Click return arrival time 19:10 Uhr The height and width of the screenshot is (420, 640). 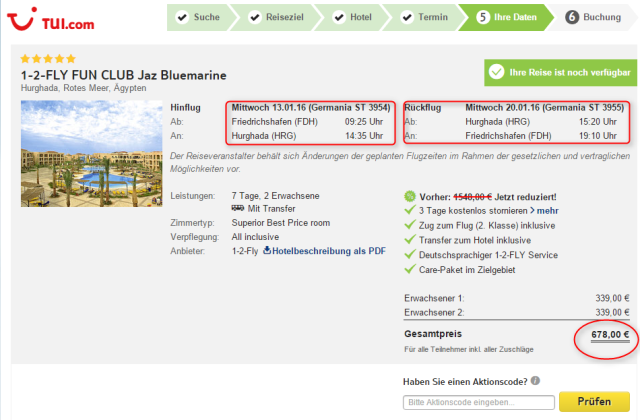(598, 136)
